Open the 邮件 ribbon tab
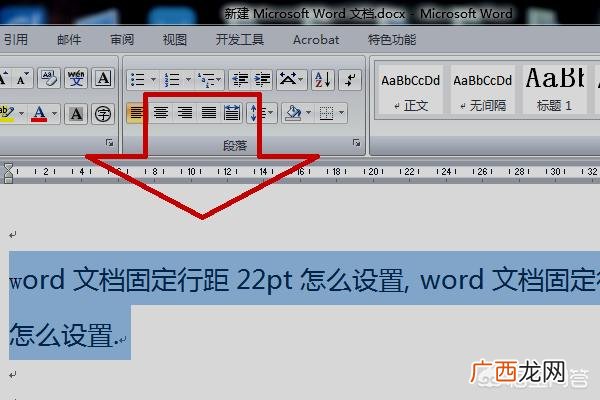600x400 pixels. click(x=69, y=39)
